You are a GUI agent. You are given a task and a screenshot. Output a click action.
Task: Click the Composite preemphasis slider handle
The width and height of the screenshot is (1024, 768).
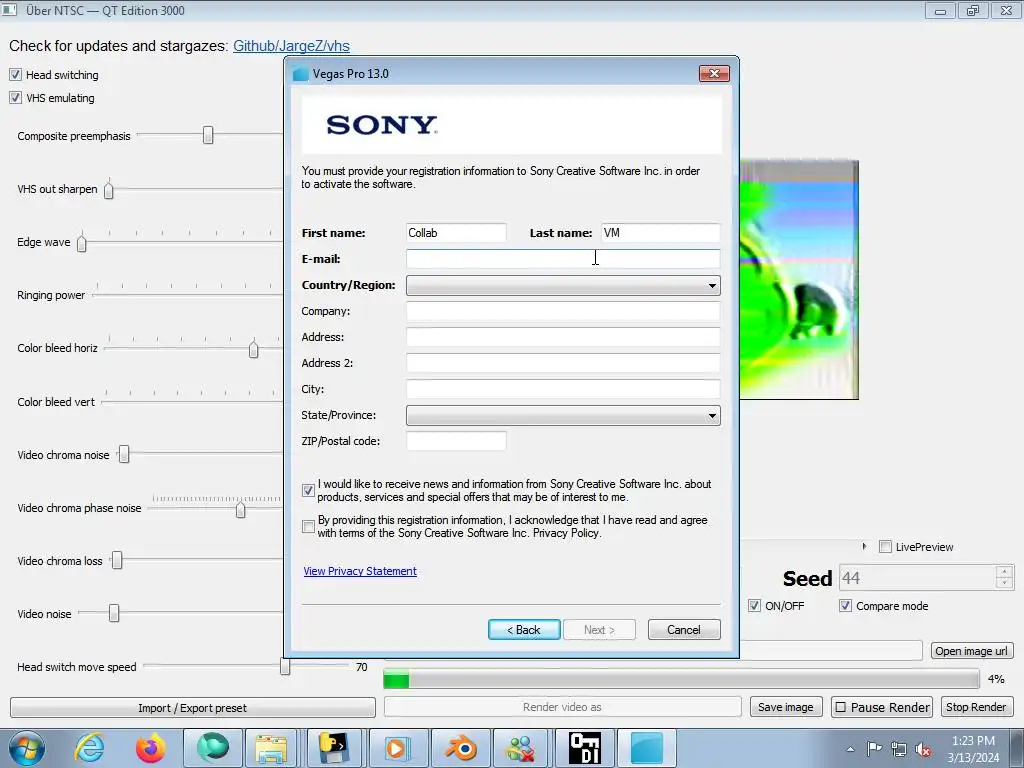[208, 135]
